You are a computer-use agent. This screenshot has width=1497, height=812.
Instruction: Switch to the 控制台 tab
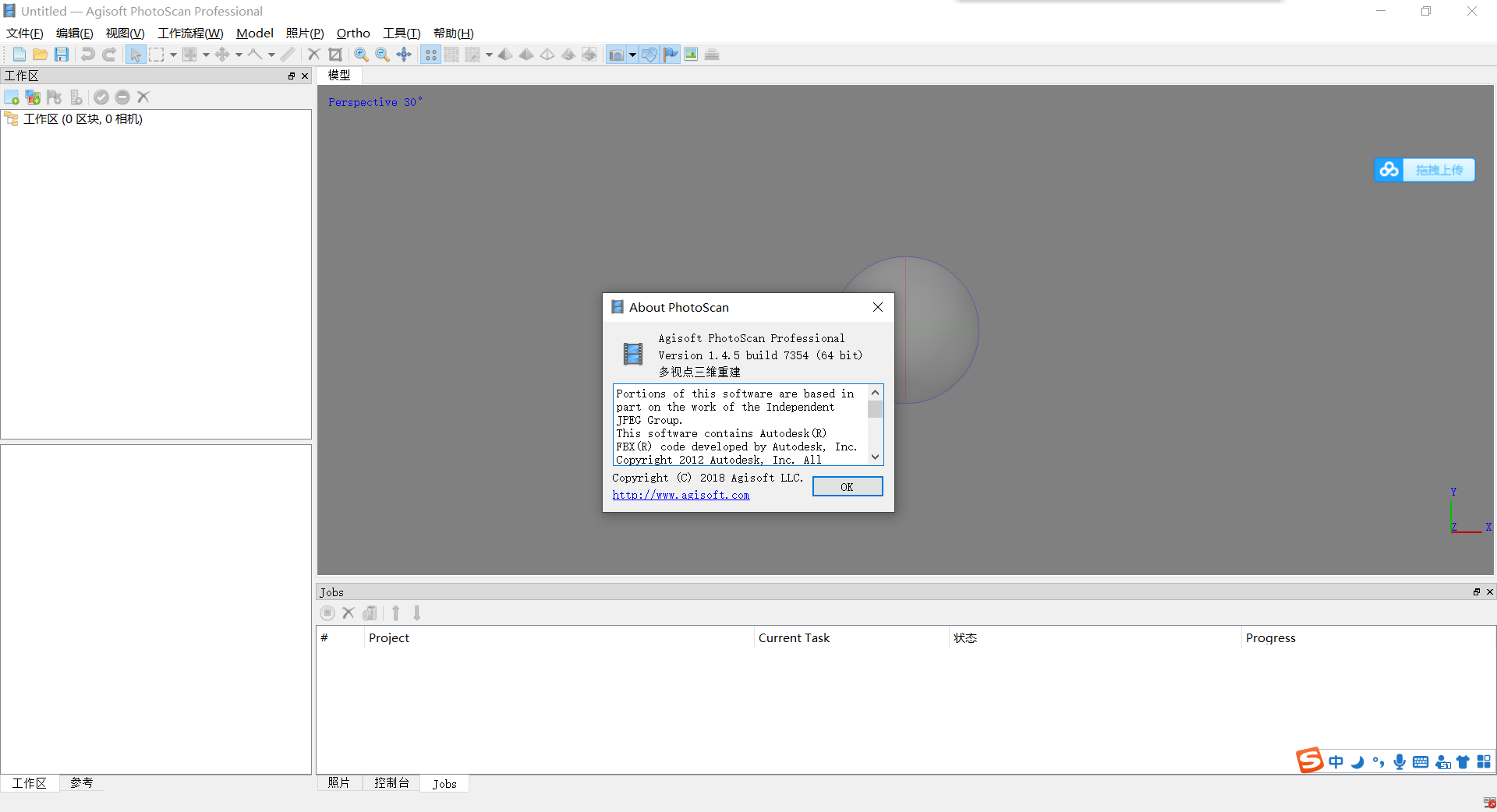click(391, 782)
